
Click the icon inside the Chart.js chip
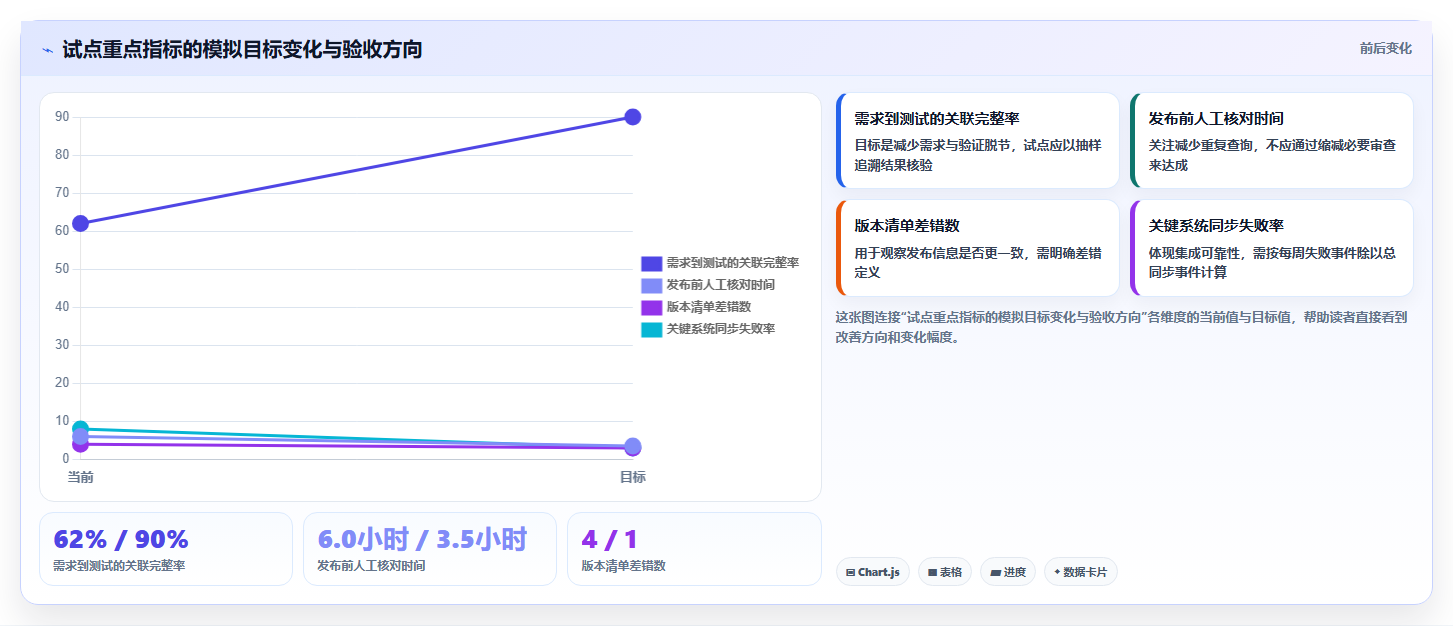pos(850,573)
